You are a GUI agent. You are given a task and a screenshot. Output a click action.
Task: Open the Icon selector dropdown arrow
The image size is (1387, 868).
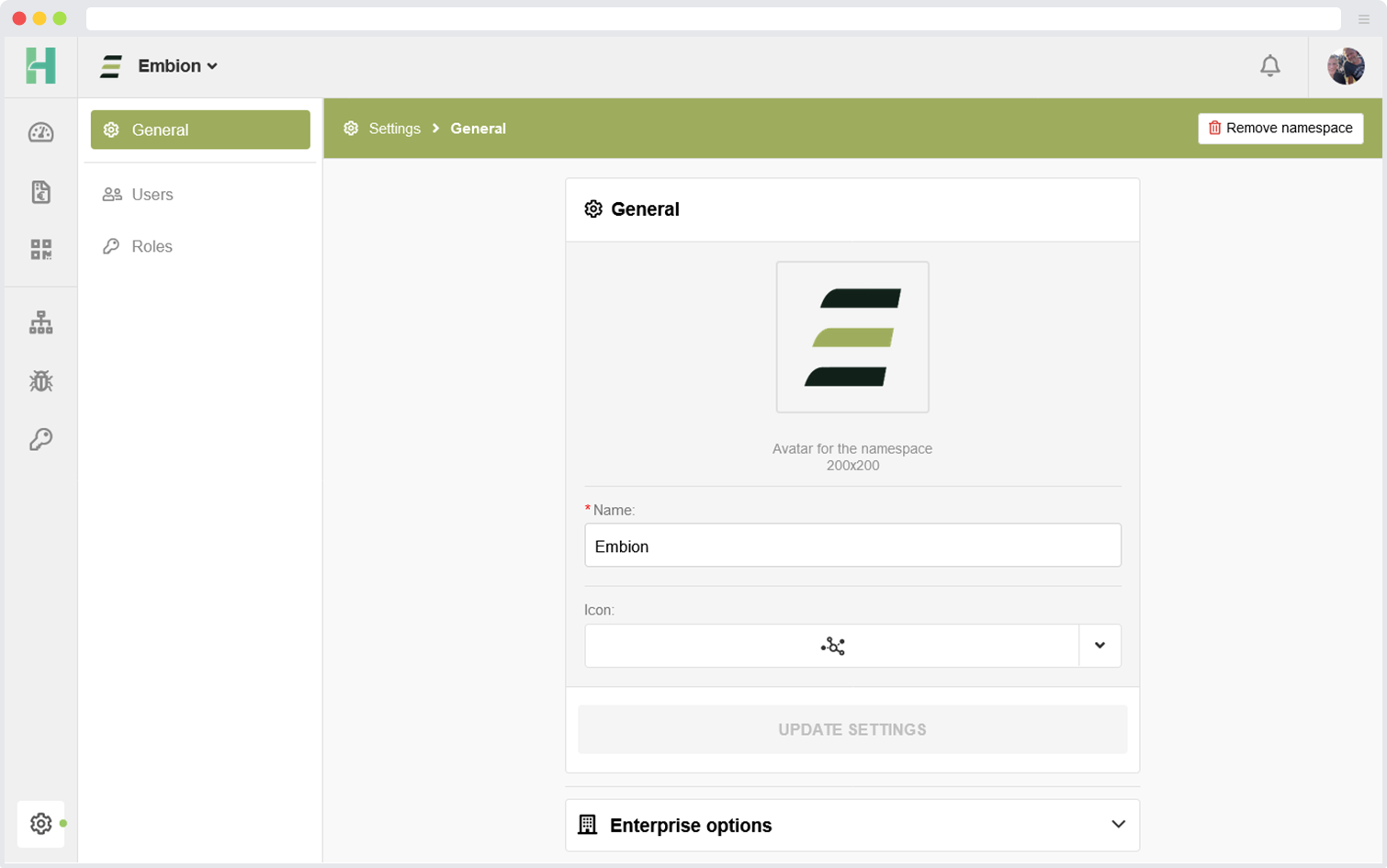1099,646
